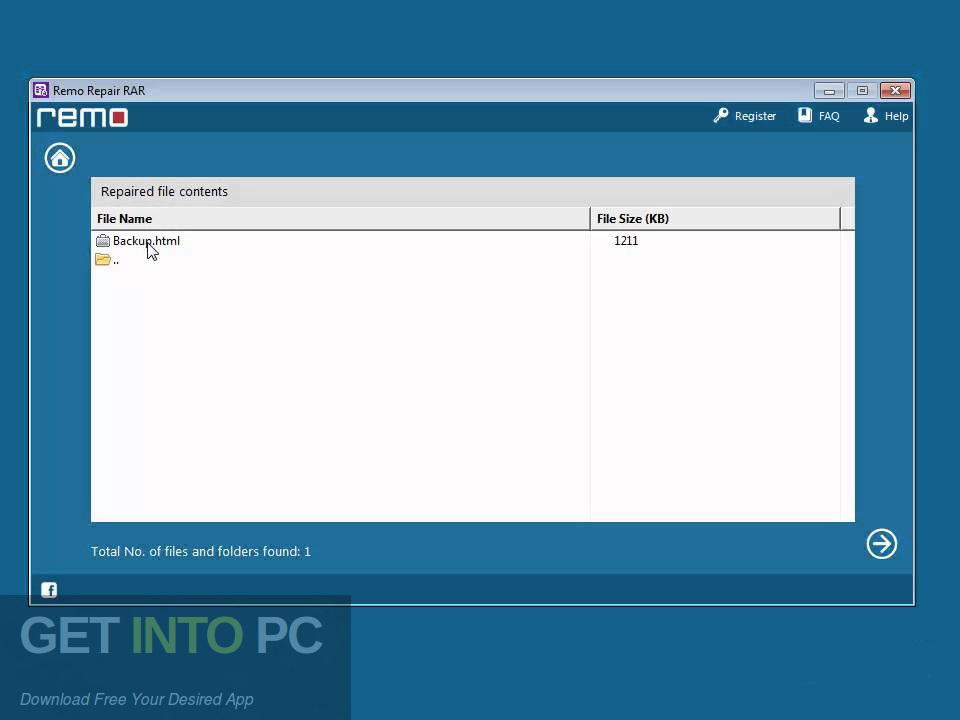Click the next arrow button

tap(882, 544)
